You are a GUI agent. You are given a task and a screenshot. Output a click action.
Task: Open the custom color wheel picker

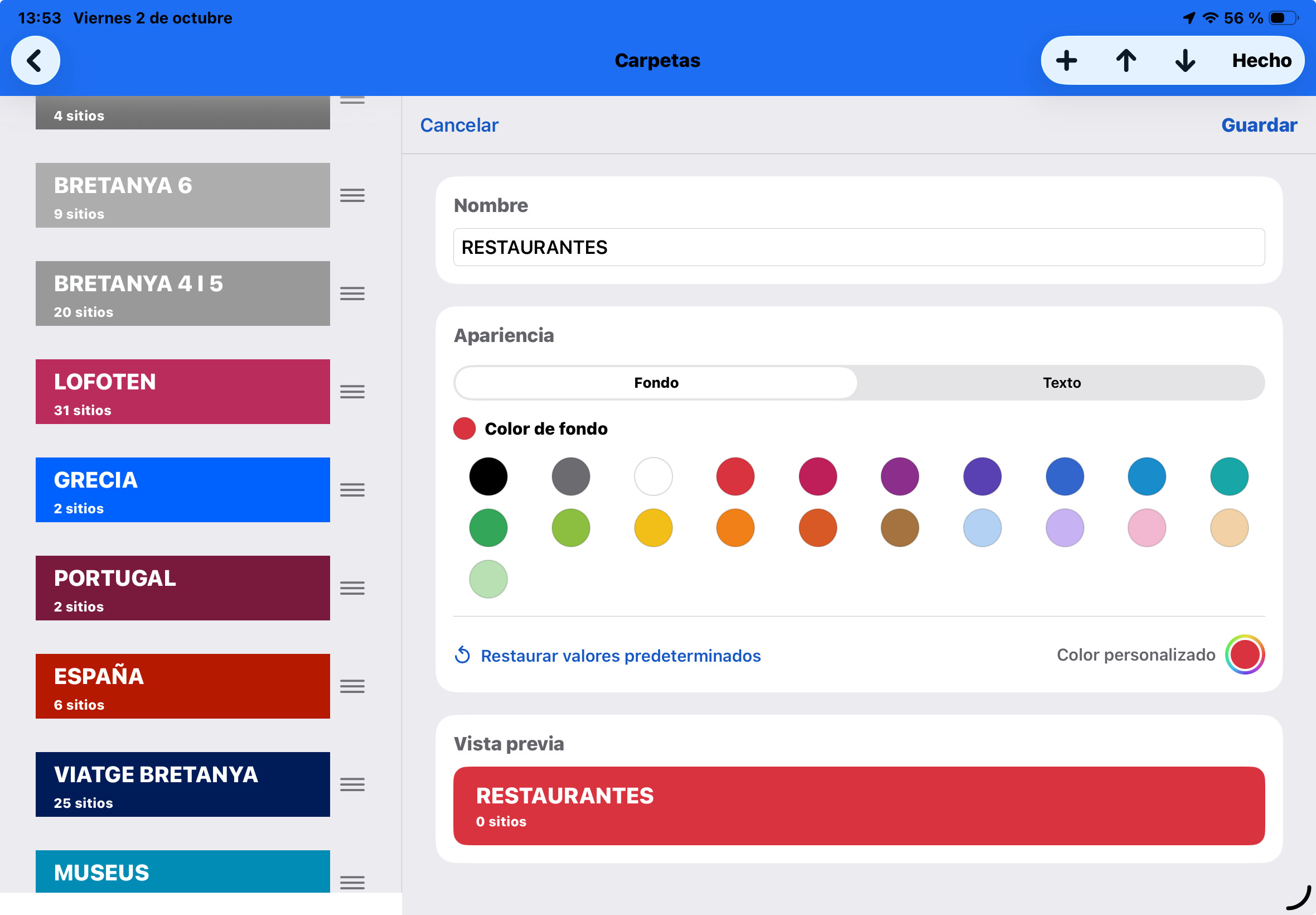[1245, 654]
